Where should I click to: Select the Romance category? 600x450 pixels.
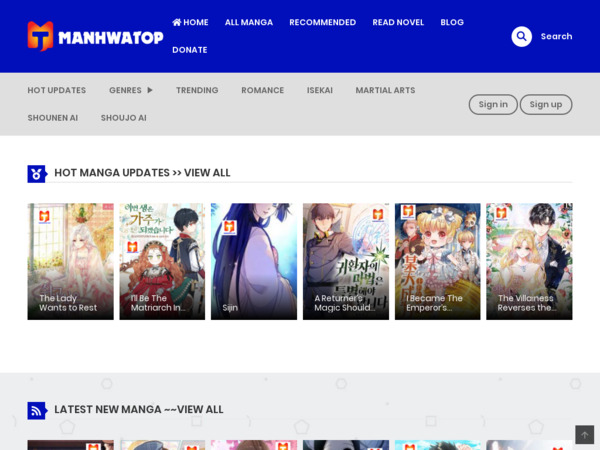[x=262, y=90]
